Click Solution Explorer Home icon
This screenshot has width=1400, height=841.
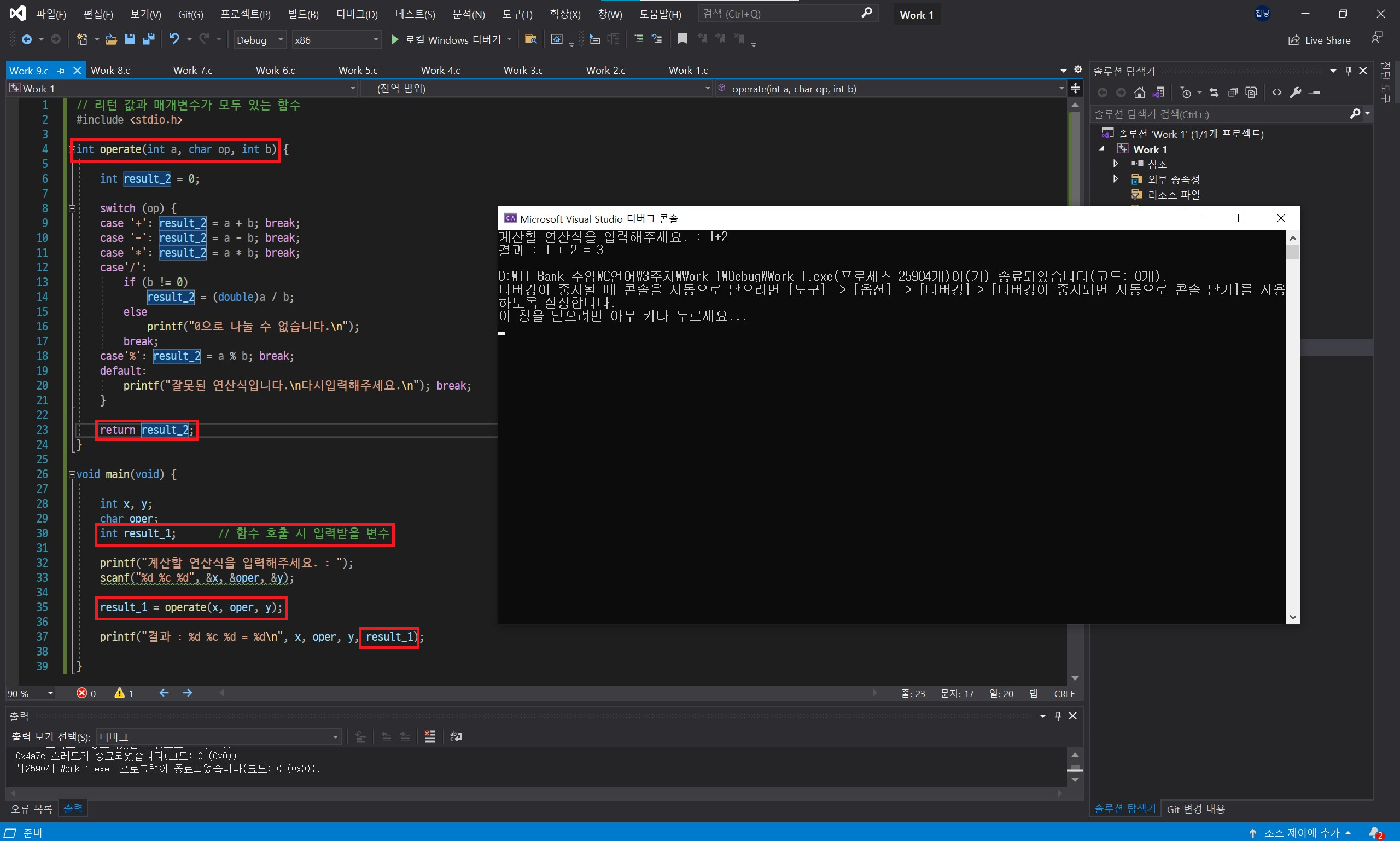[x=1140, y=92]
